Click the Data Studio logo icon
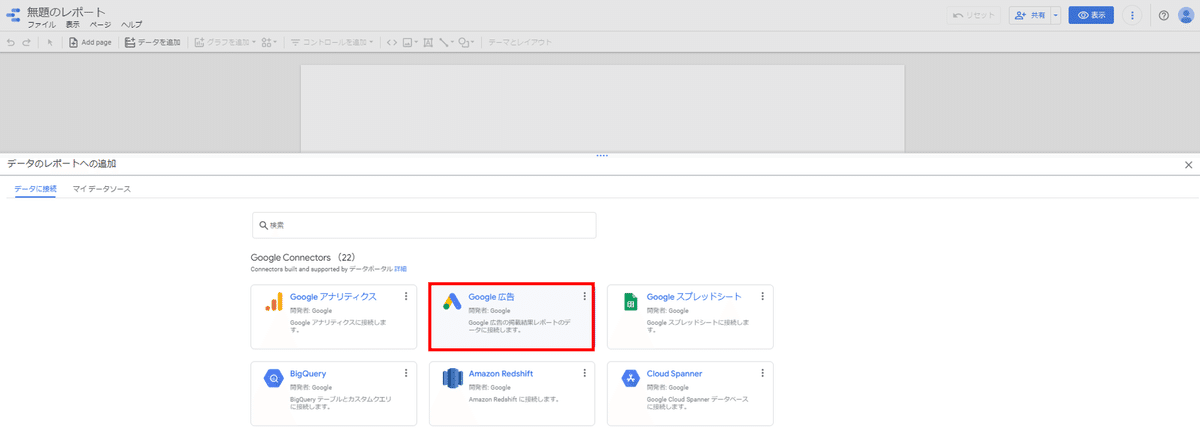 (12, 15)
